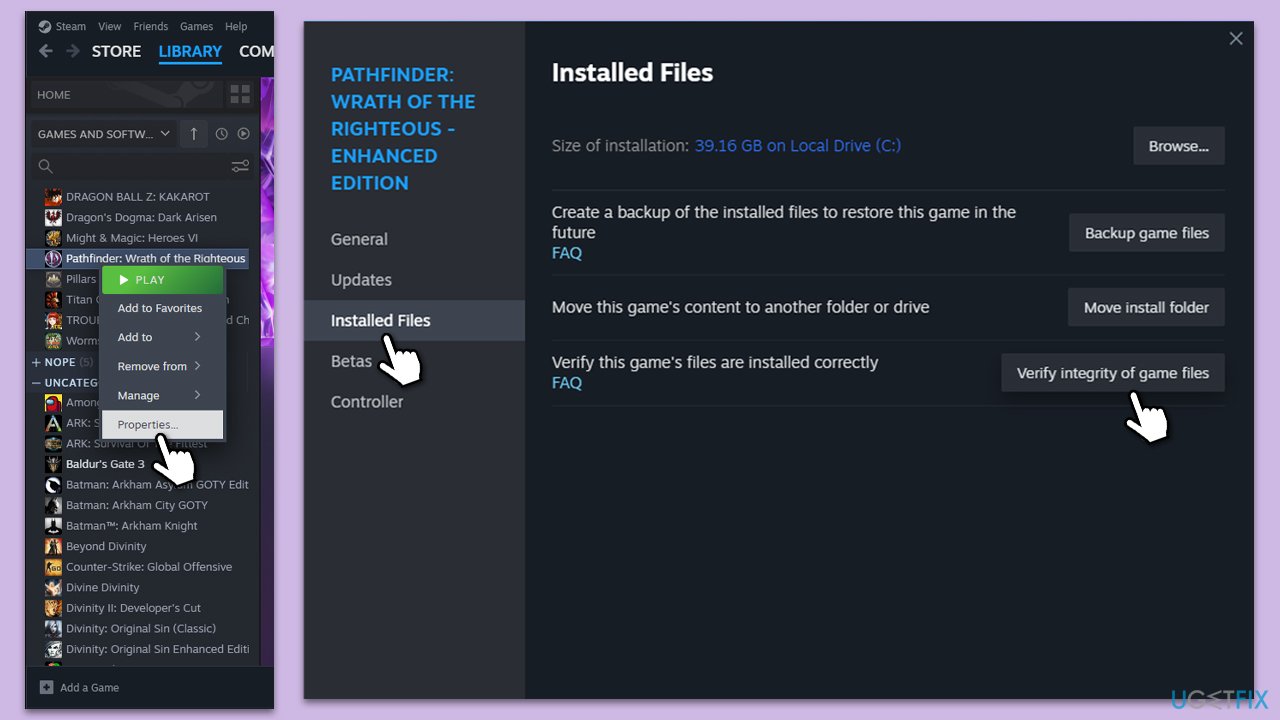Open the View menu

click(x=110, y=27)
